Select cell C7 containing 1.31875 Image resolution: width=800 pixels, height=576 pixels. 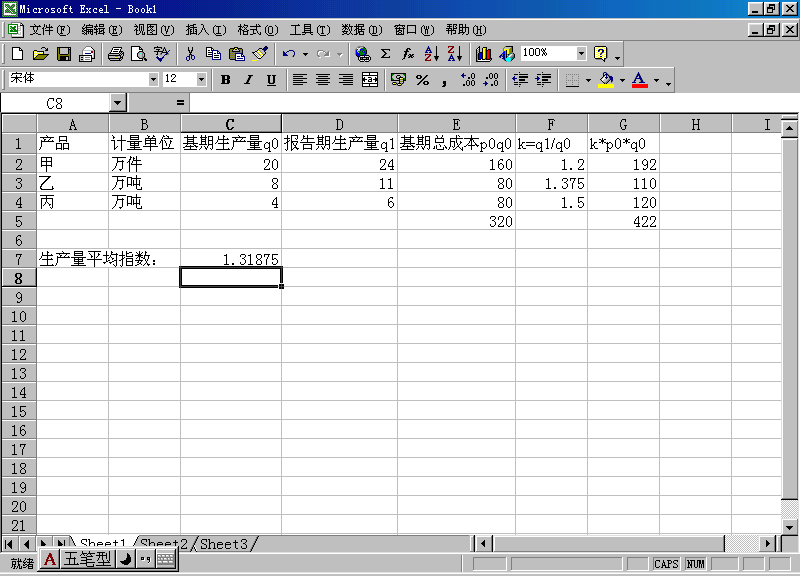(x=230, y=259)
